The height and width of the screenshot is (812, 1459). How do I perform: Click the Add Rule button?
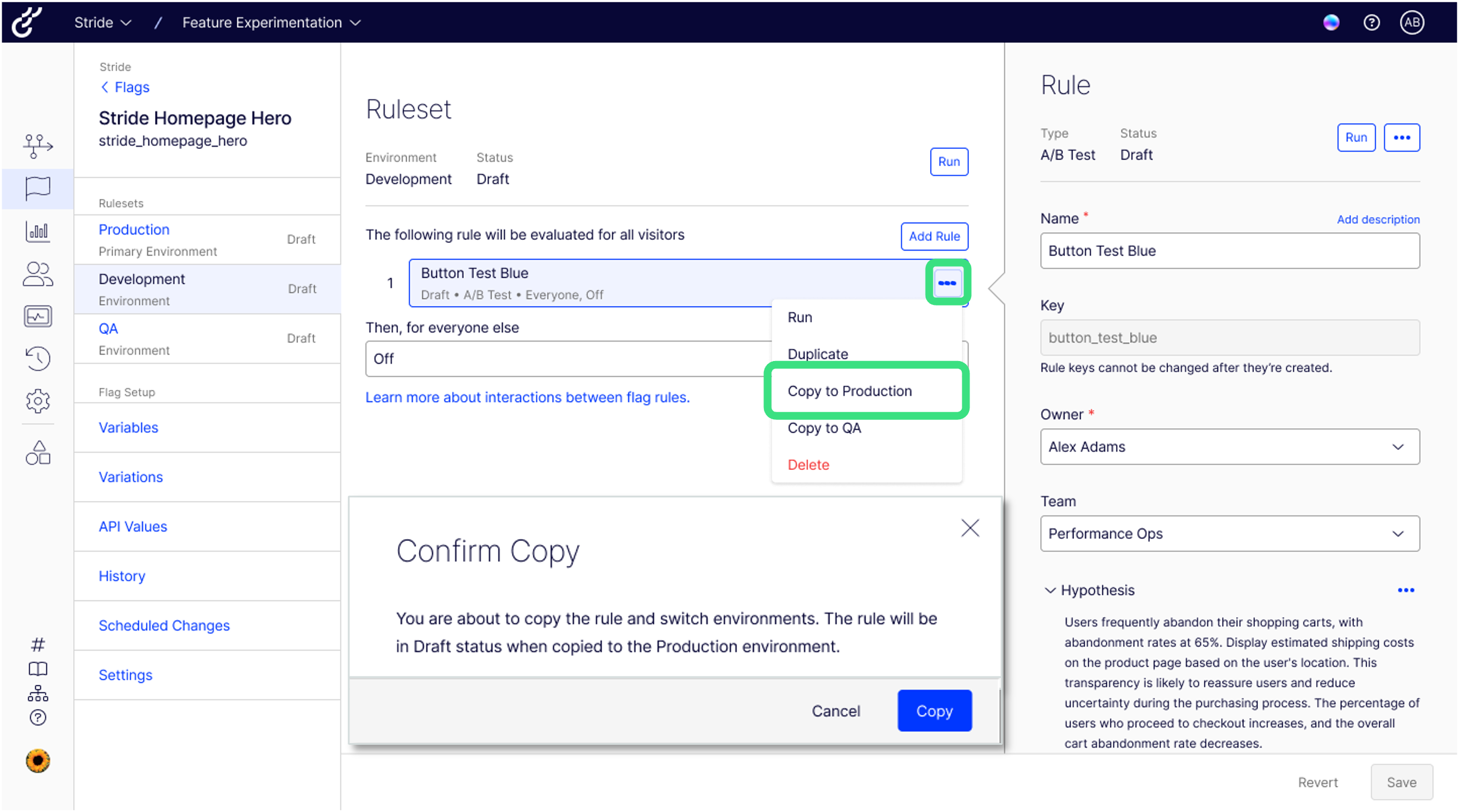[x=934, y=236]
